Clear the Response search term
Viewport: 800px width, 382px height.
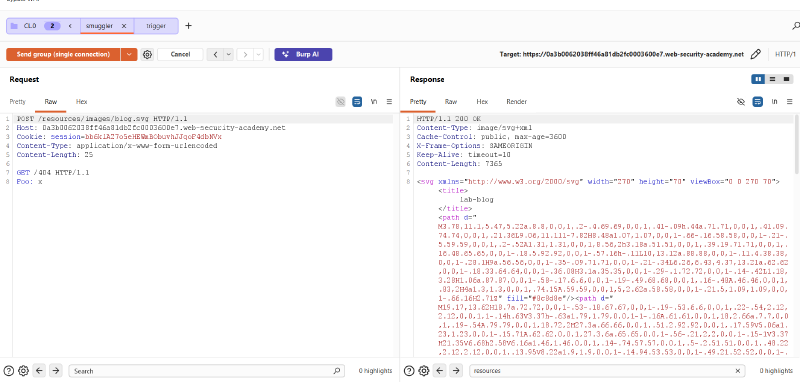pyautogui.click(x=737, y=371)
